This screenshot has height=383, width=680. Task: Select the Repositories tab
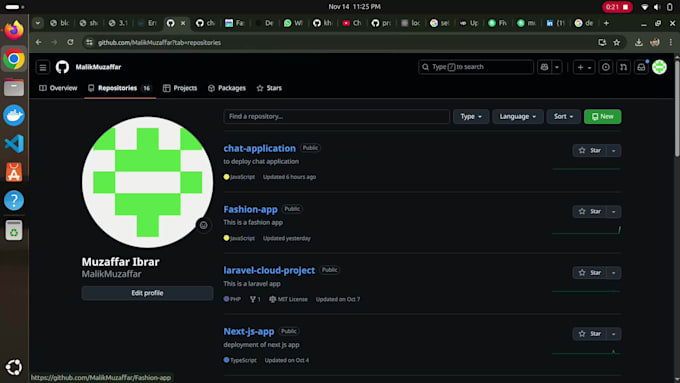pos(120,88)
